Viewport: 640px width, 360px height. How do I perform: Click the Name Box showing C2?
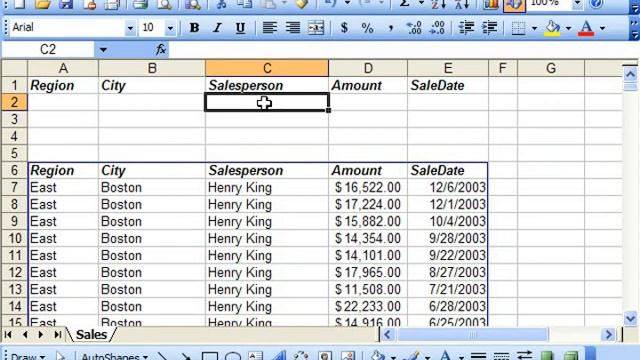[x=48, y=50]
